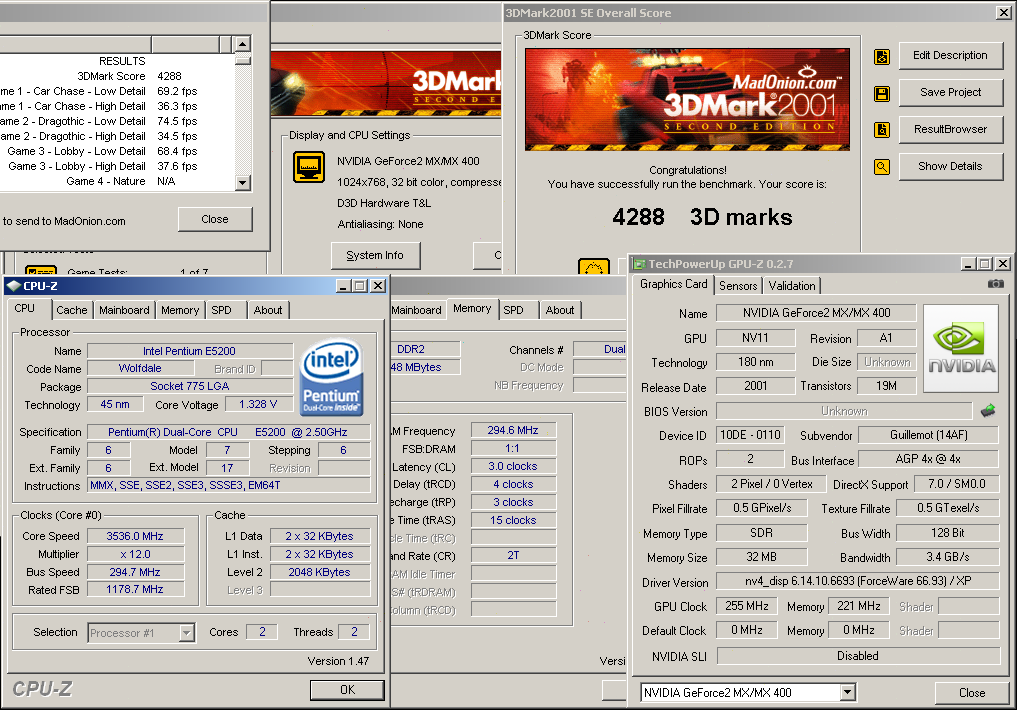This screenshot has height=710, width=1017.
Task: Click the Technology value 180 nm in GPU-Z
Action: click(756, 362)
